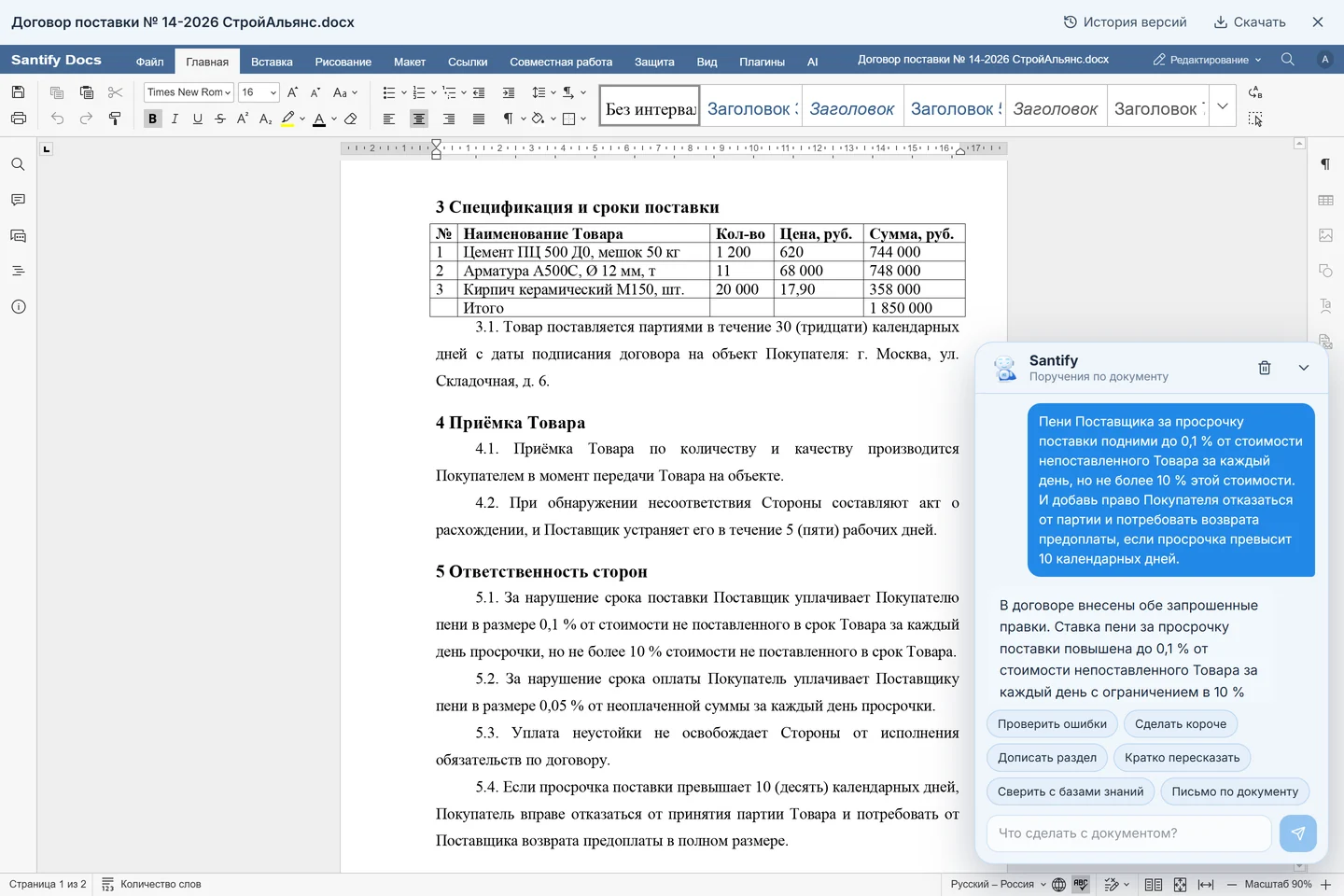Click the Print icon in toolbar
Viewport: 1344px width, 896px height.
point(18,119)
